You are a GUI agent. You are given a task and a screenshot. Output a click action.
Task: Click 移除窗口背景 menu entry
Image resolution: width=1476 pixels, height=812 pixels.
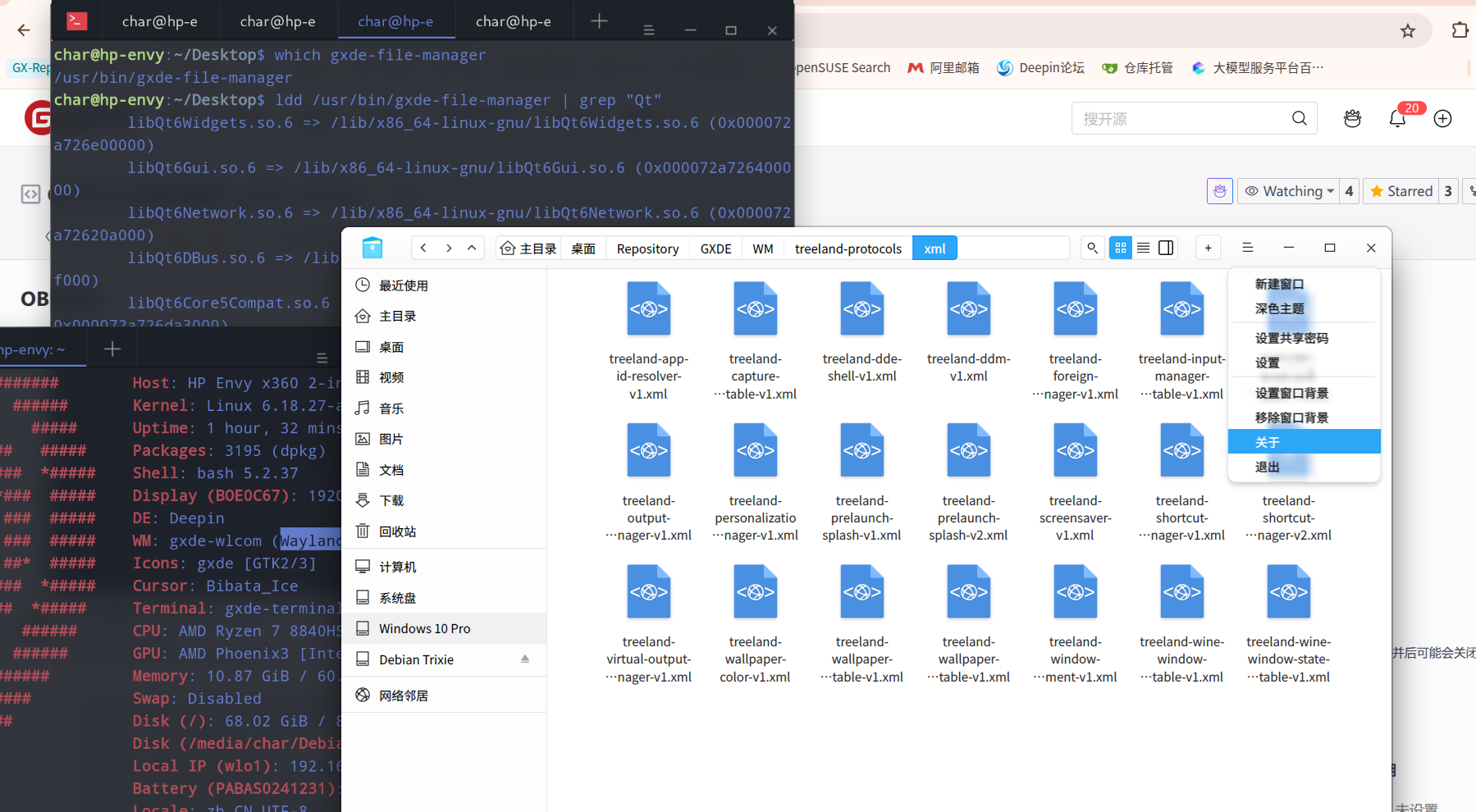click(1304, 417)
